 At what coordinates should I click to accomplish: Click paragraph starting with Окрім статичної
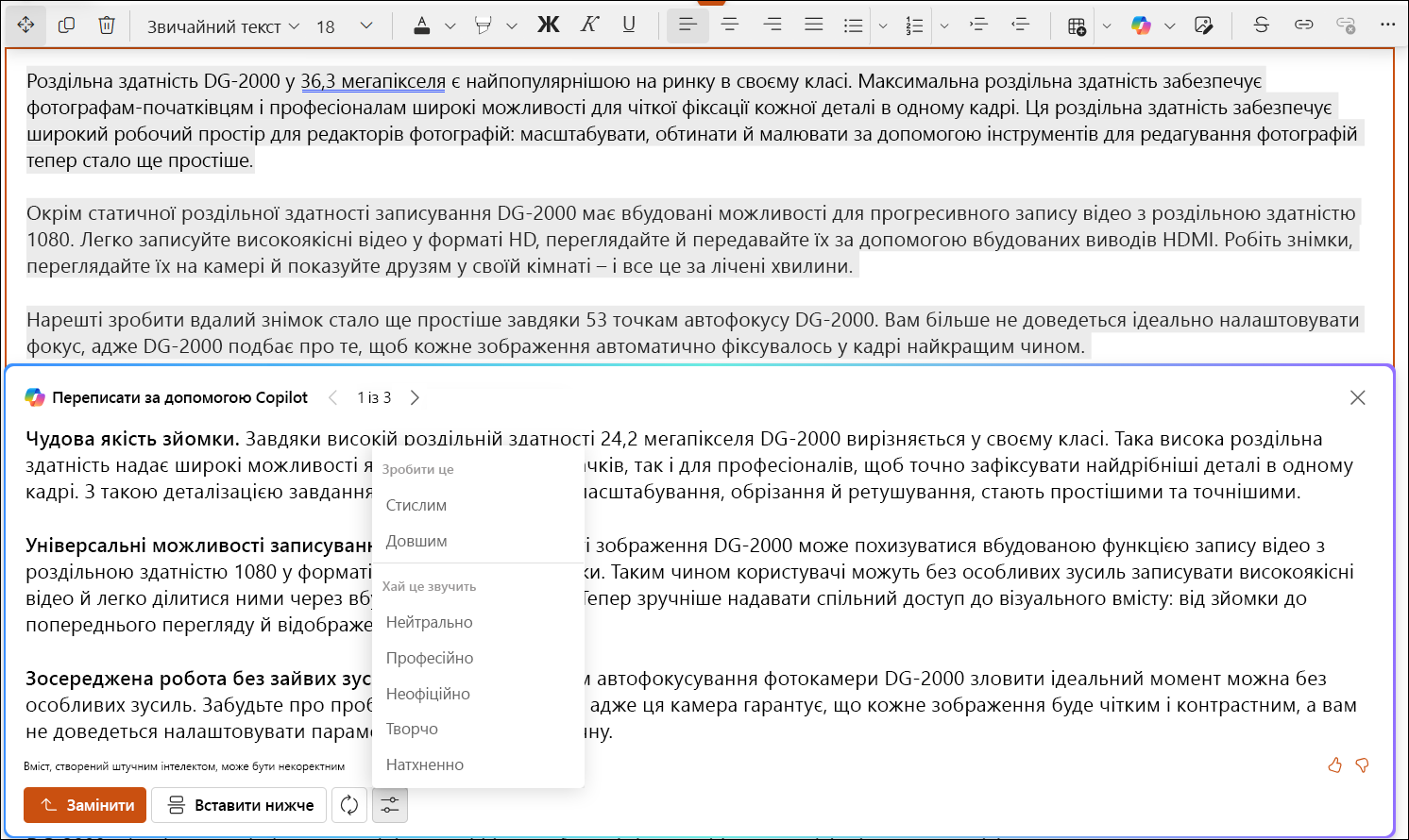pyautogui.click(x=692, y=240)
